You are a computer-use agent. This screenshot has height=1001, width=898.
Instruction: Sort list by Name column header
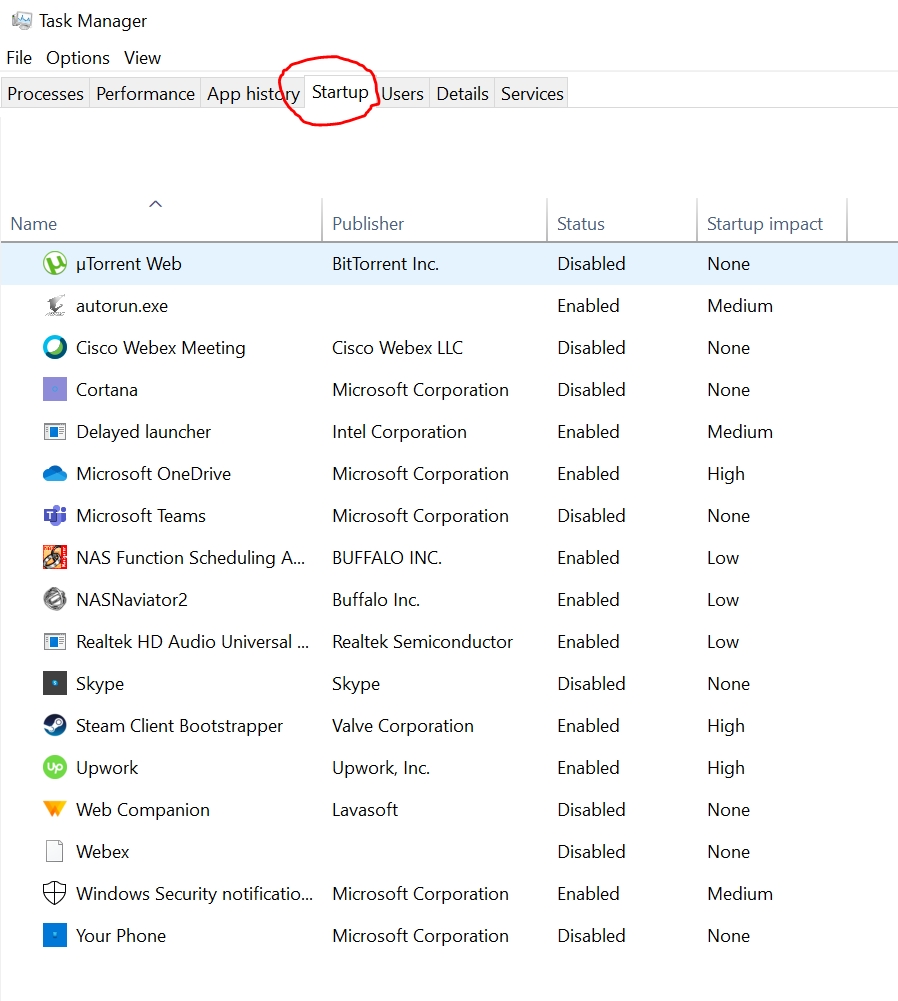tap(34, 224)
